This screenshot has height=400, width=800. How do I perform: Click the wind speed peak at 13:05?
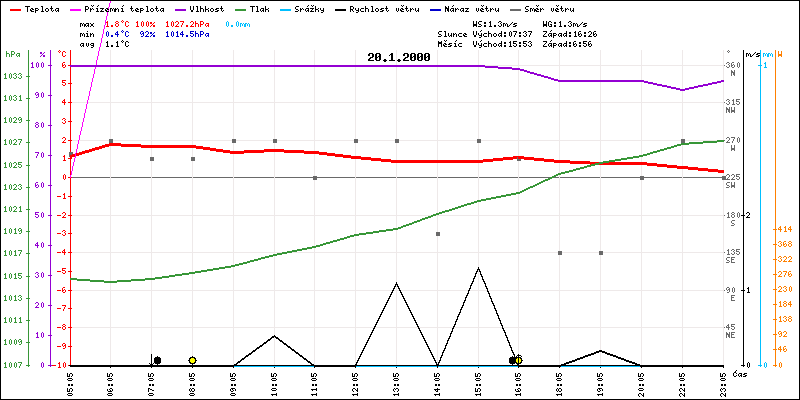397,283
